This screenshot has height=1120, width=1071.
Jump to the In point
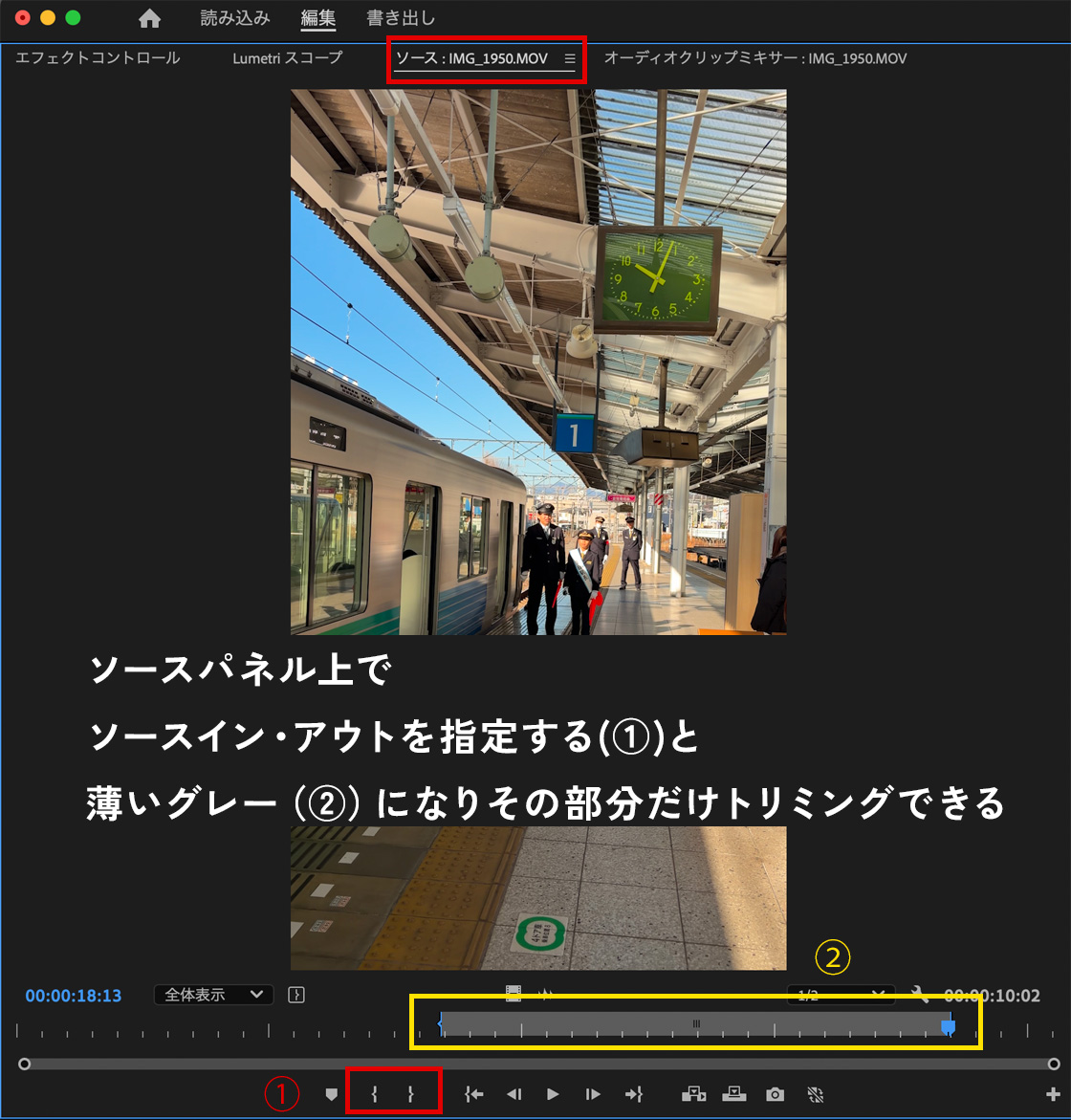click(x=473, y=1094)
